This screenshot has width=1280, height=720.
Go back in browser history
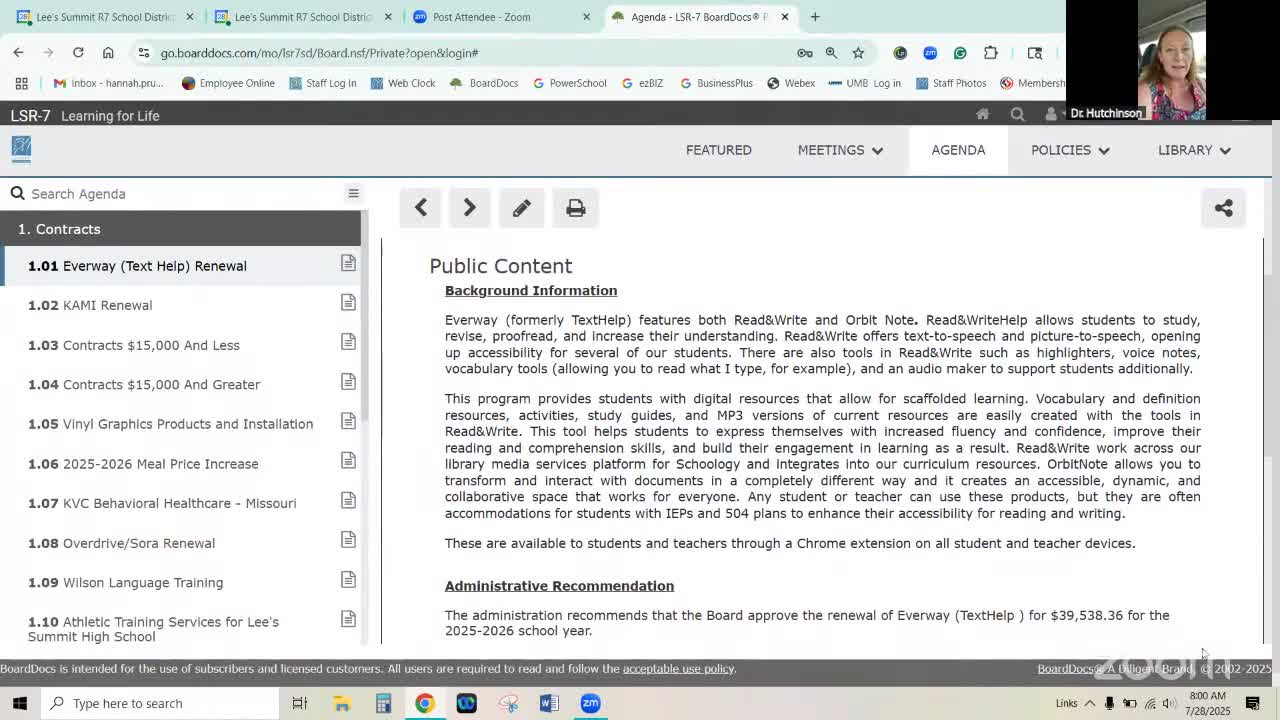(19, 52)
